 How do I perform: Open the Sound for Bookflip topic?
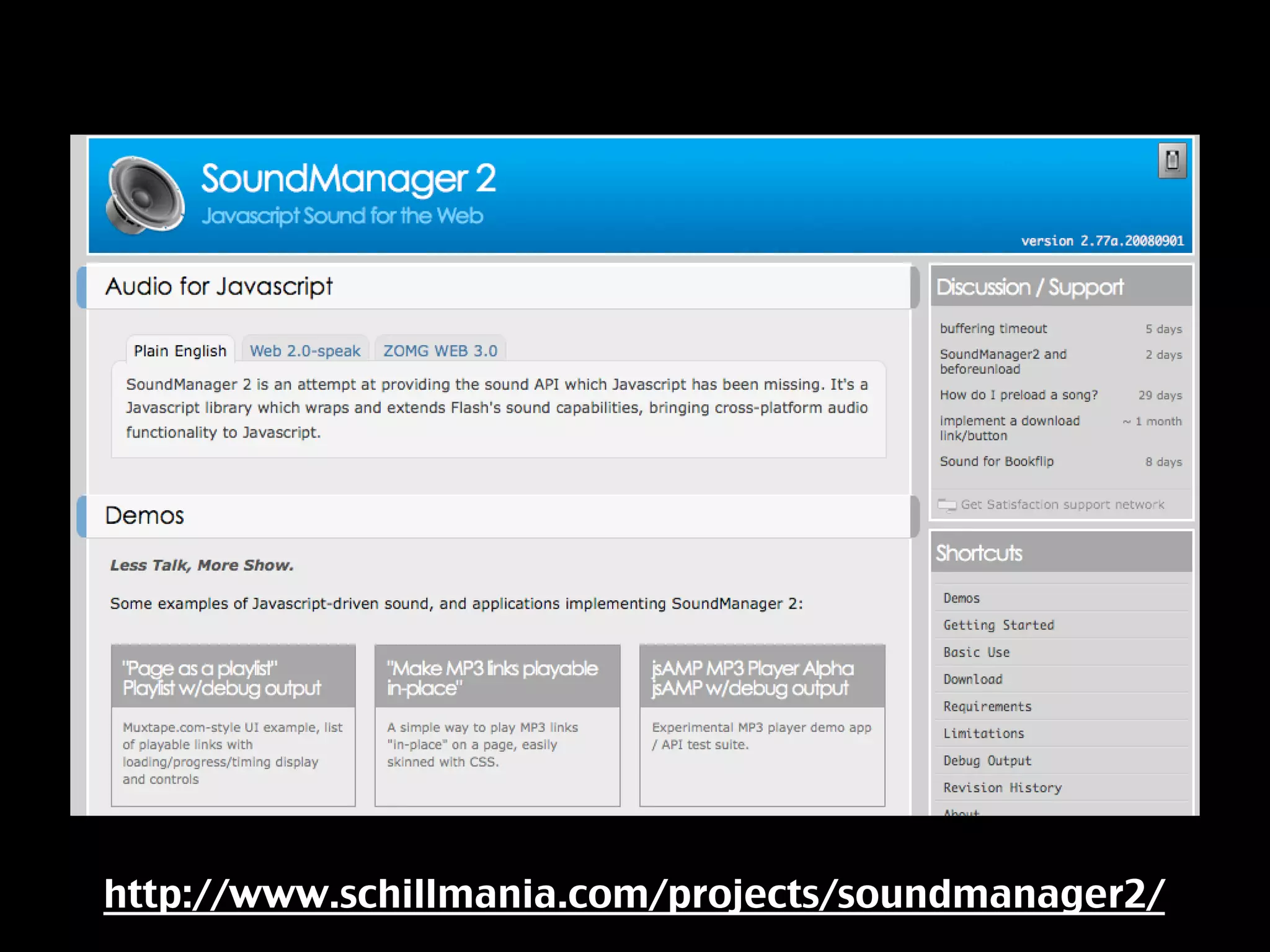coord(997,461)
